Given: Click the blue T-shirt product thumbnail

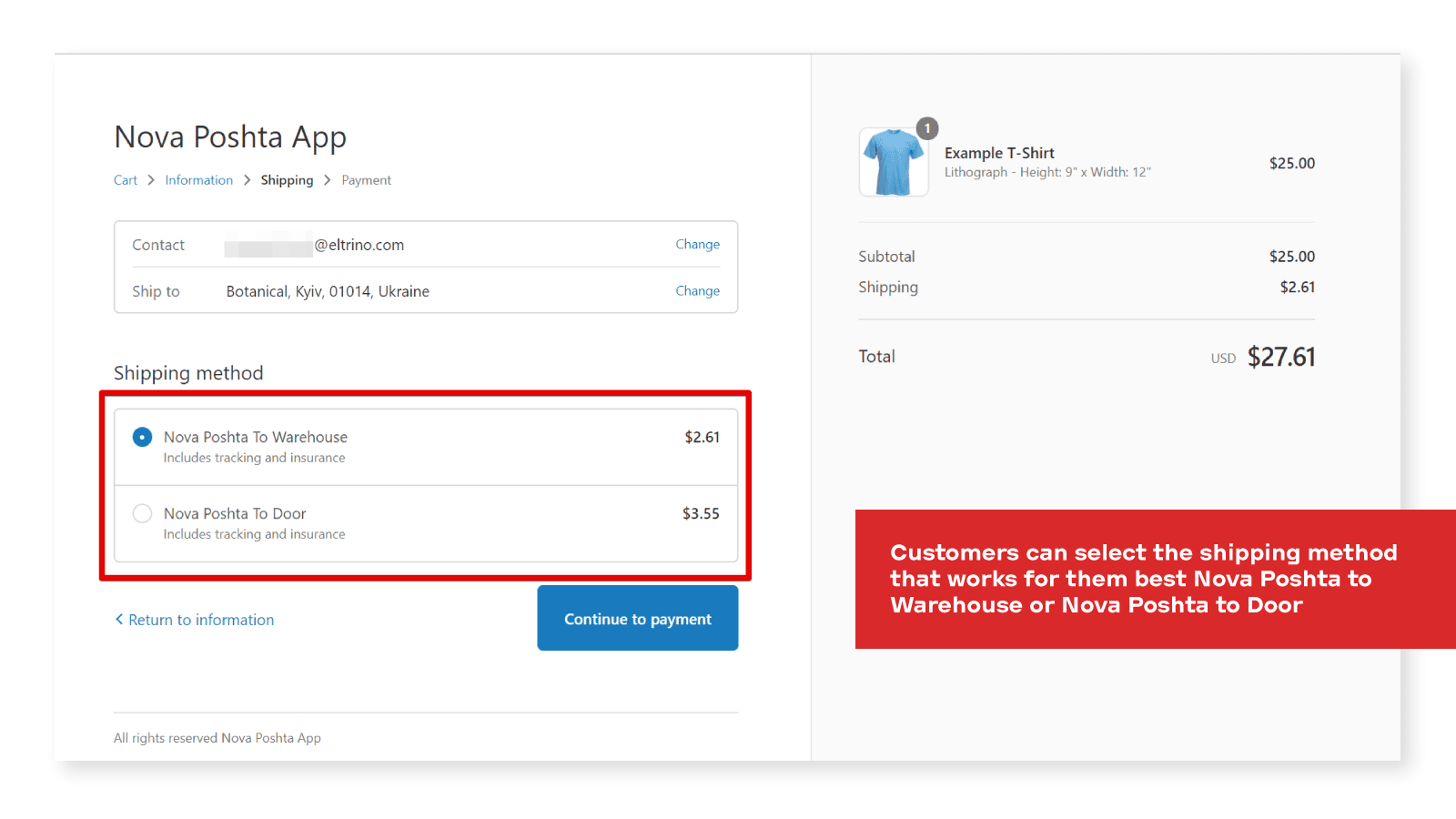Looking at the screenshot, I should click(x=893, y=163).
